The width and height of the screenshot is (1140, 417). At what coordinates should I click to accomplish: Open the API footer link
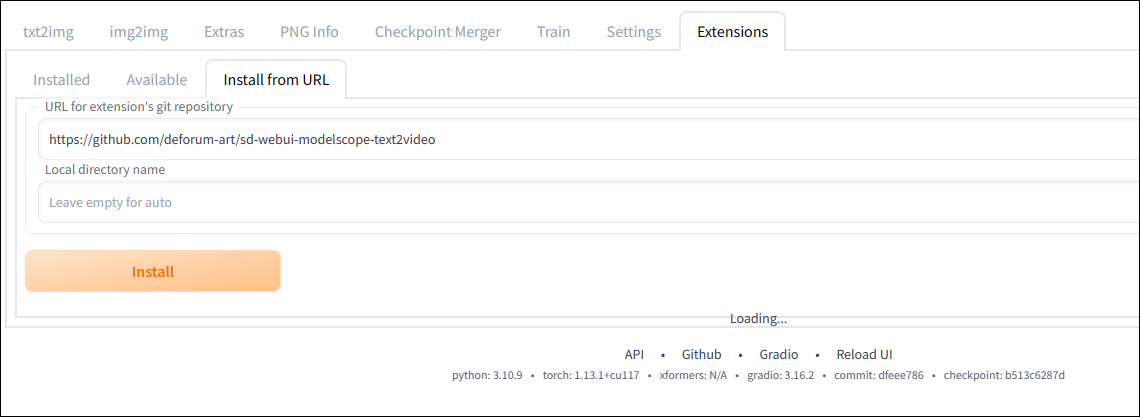[x=634, y=355]
